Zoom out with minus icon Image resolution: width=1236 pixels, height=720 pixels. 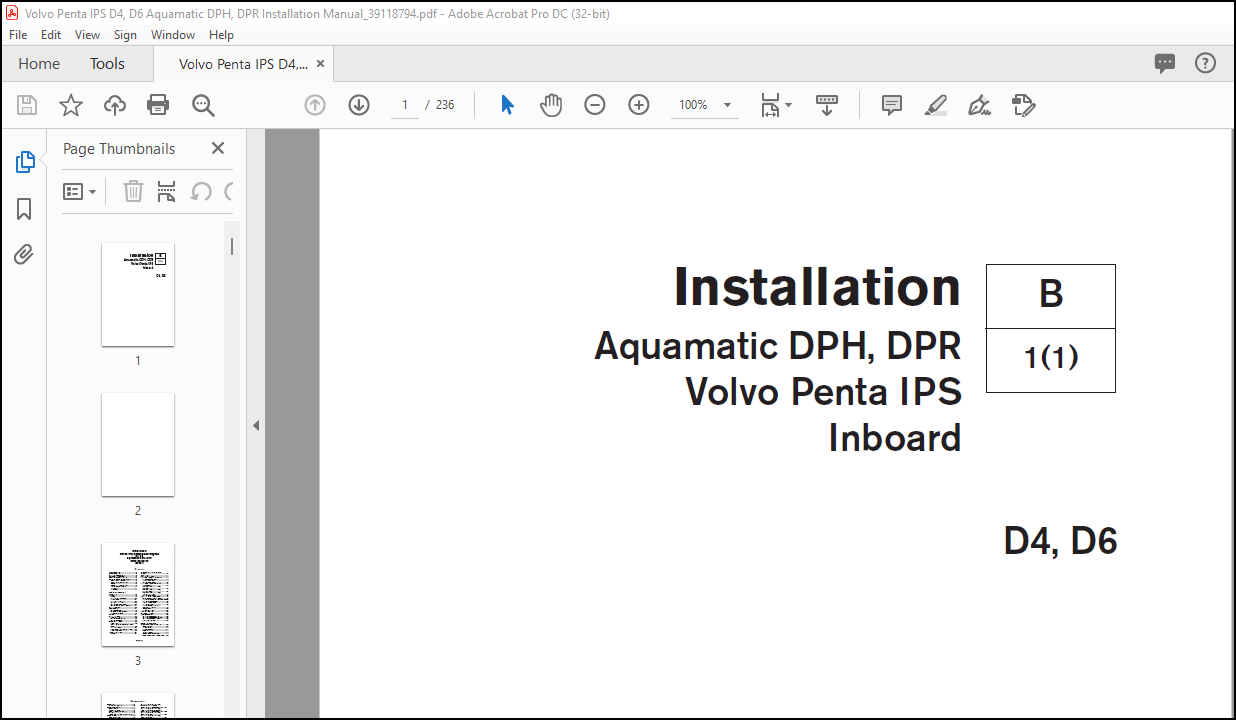[595, 105]
